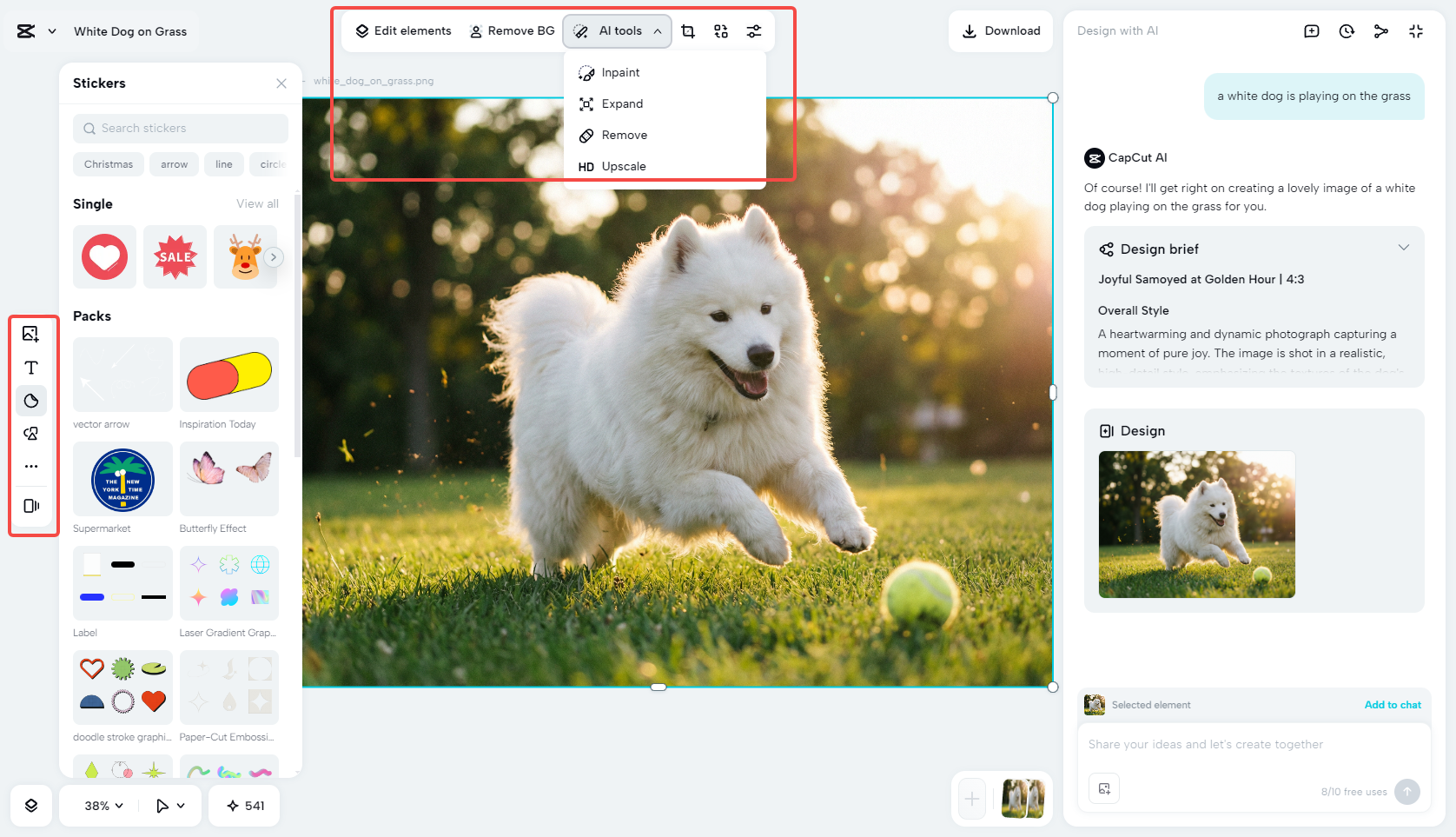
Task: Show next Single stickers with arrow
Action: point(274,257)
